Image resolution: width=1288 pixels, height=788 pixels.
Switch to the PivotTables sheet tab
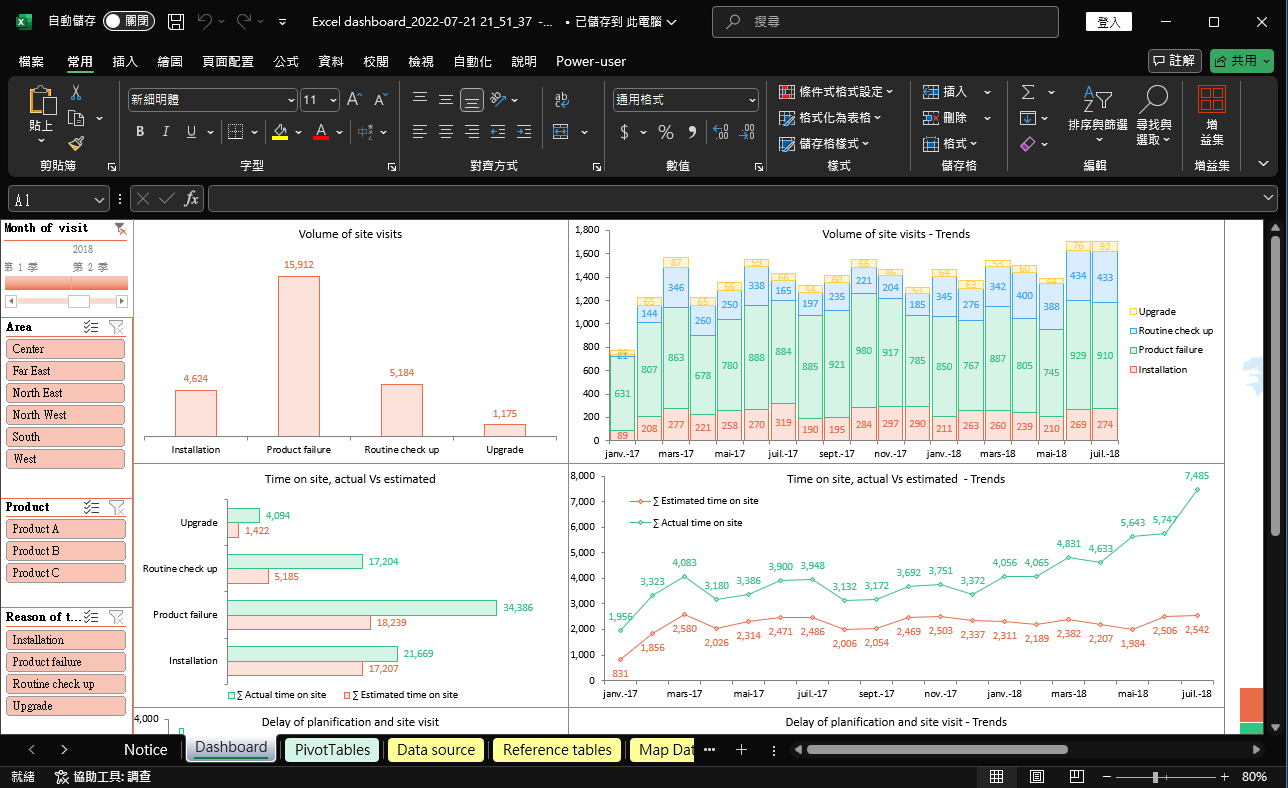332,750
